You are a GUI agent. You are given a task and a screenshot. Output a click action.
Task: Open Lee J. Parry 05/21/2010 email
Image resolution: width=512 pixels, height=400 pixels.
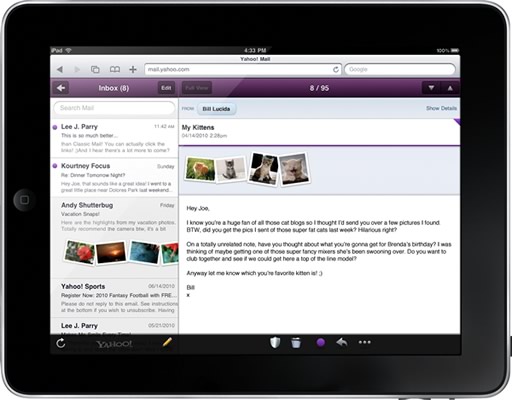[114, 326]
